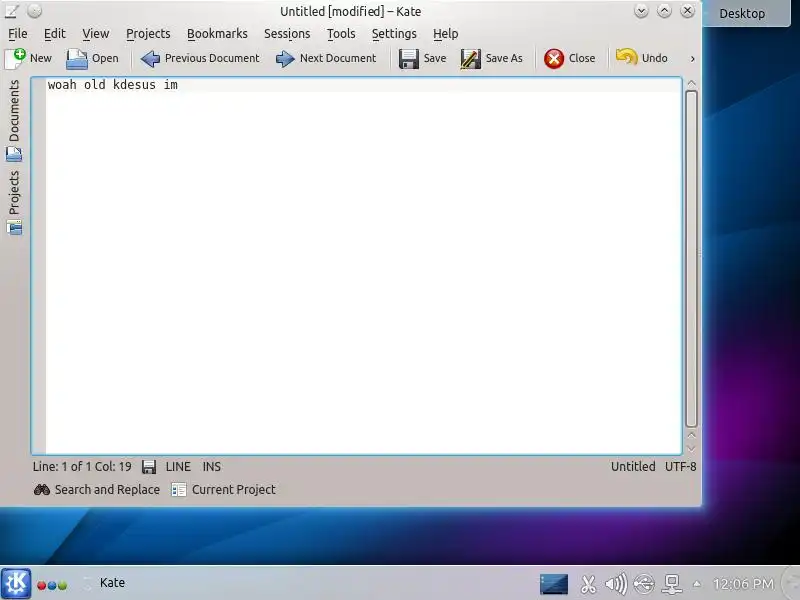Screen dimensions: 800x600
Task: Click the desktop pager thumbnail in panel
Action: (x=554, y=584)
